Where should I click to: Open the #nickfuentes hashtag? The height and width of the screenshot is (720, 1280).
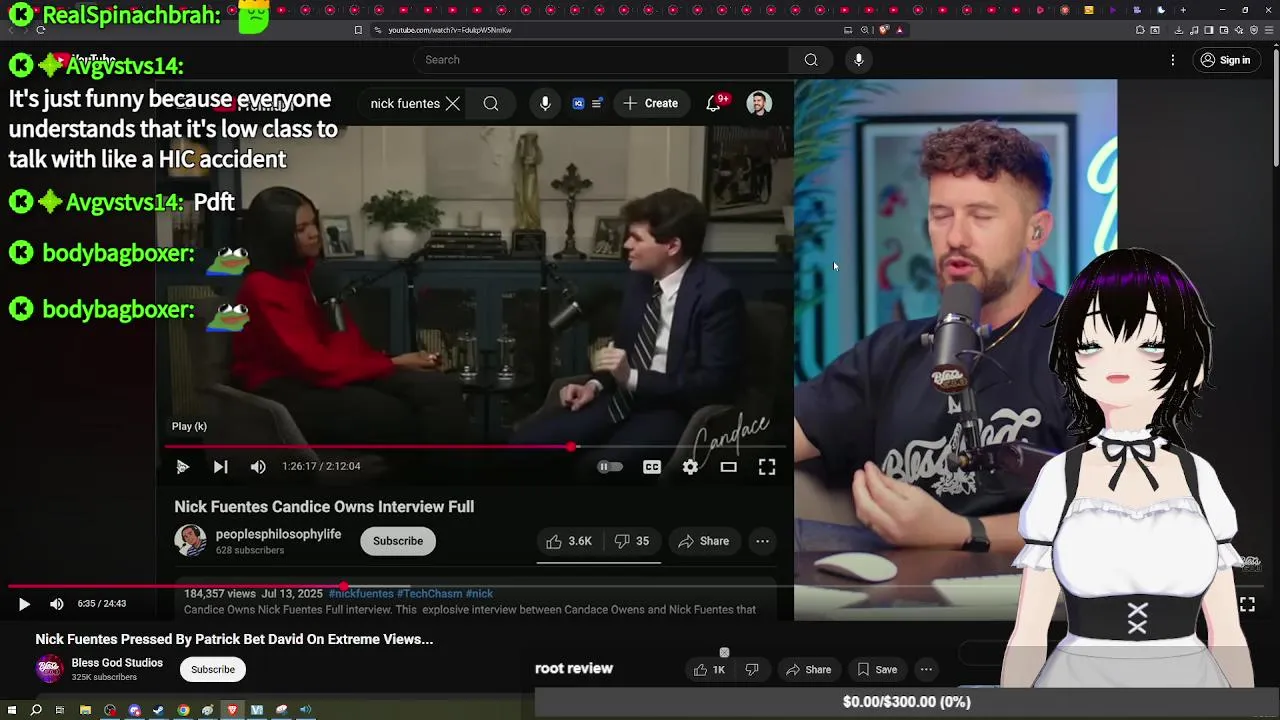(360, 593)
